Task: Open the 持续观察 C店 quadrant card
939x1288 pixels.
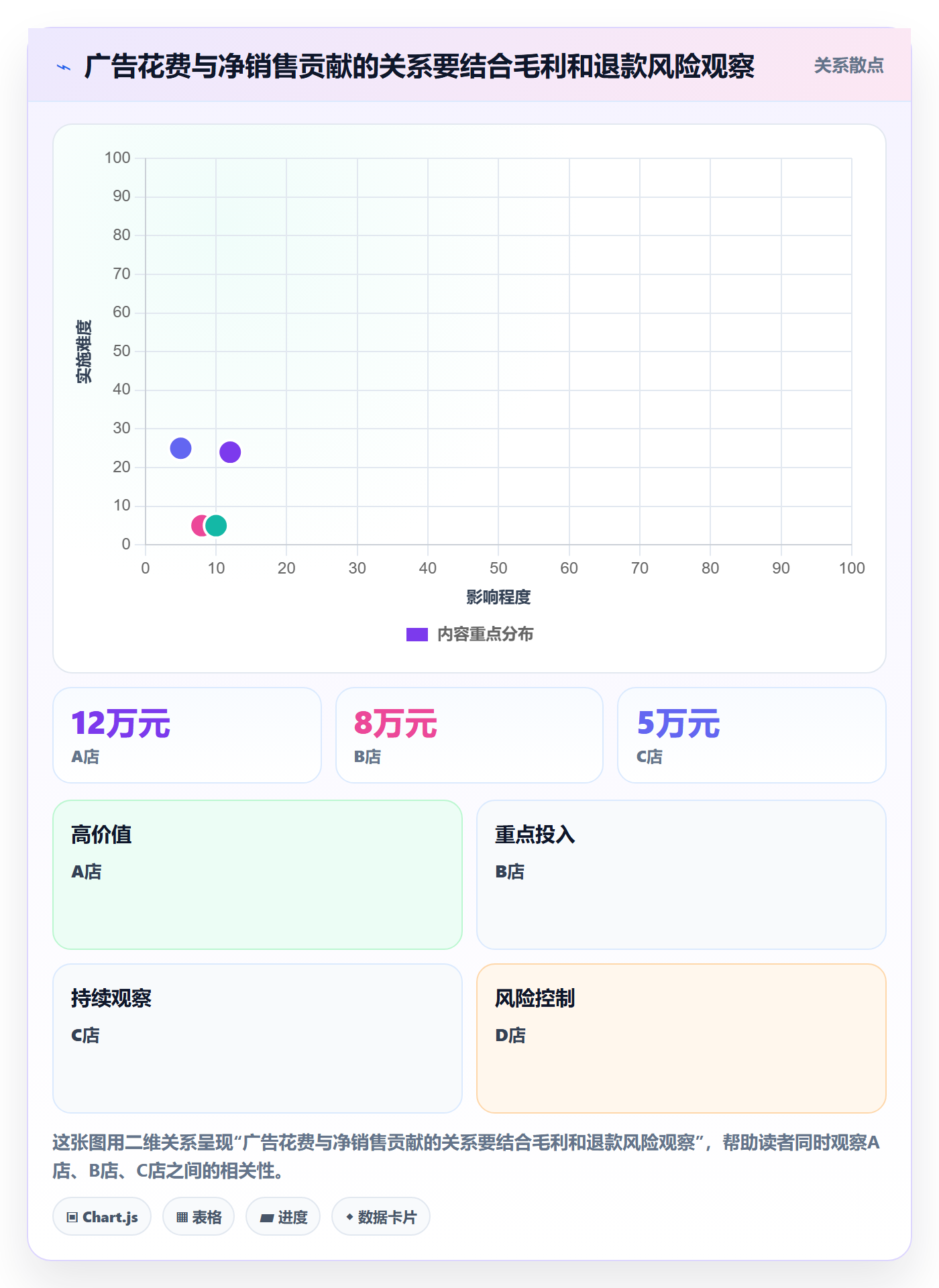Action: (x=258, y=1038)
